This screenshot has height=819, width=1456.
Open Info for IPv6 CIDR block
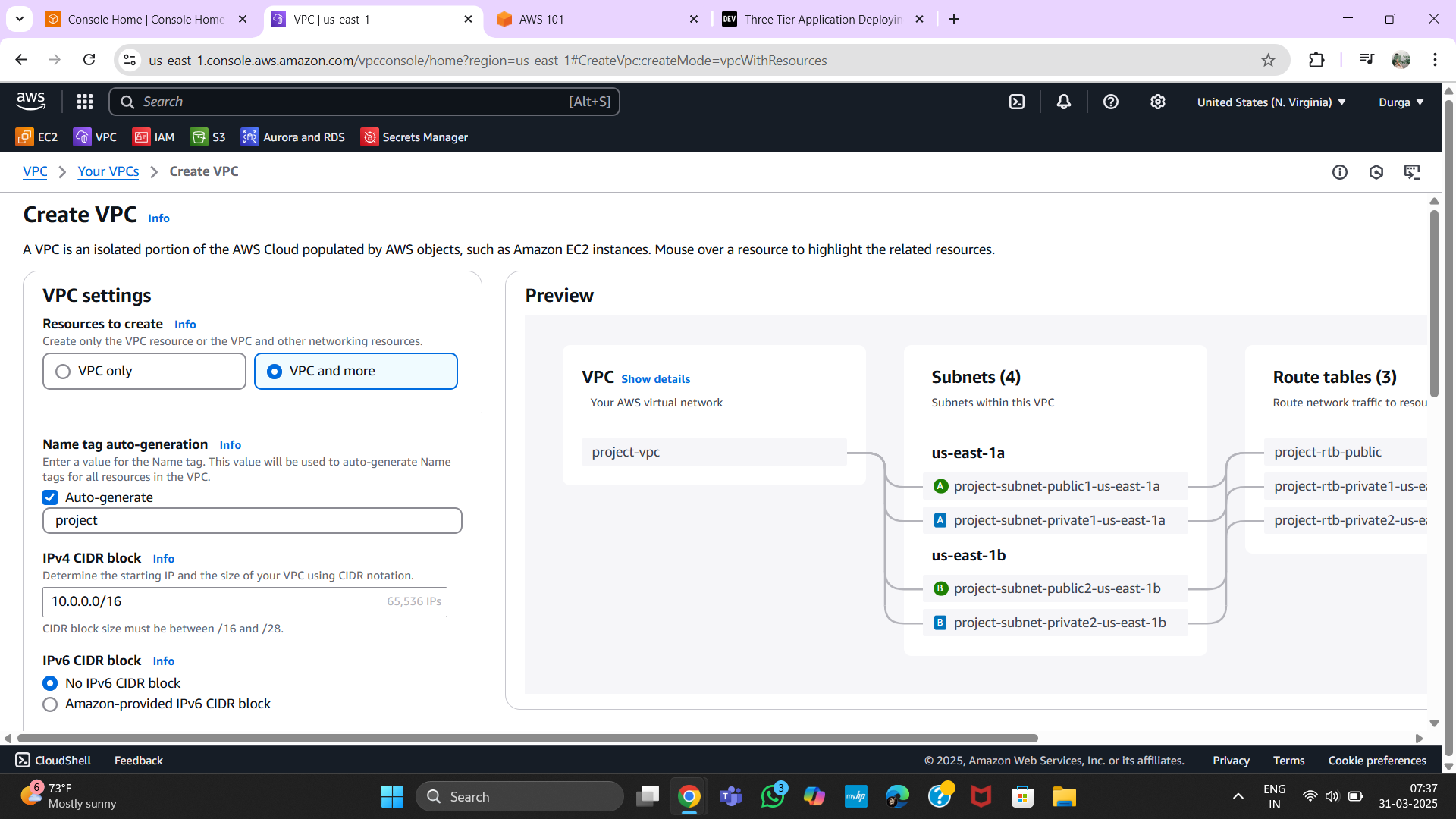164,661
